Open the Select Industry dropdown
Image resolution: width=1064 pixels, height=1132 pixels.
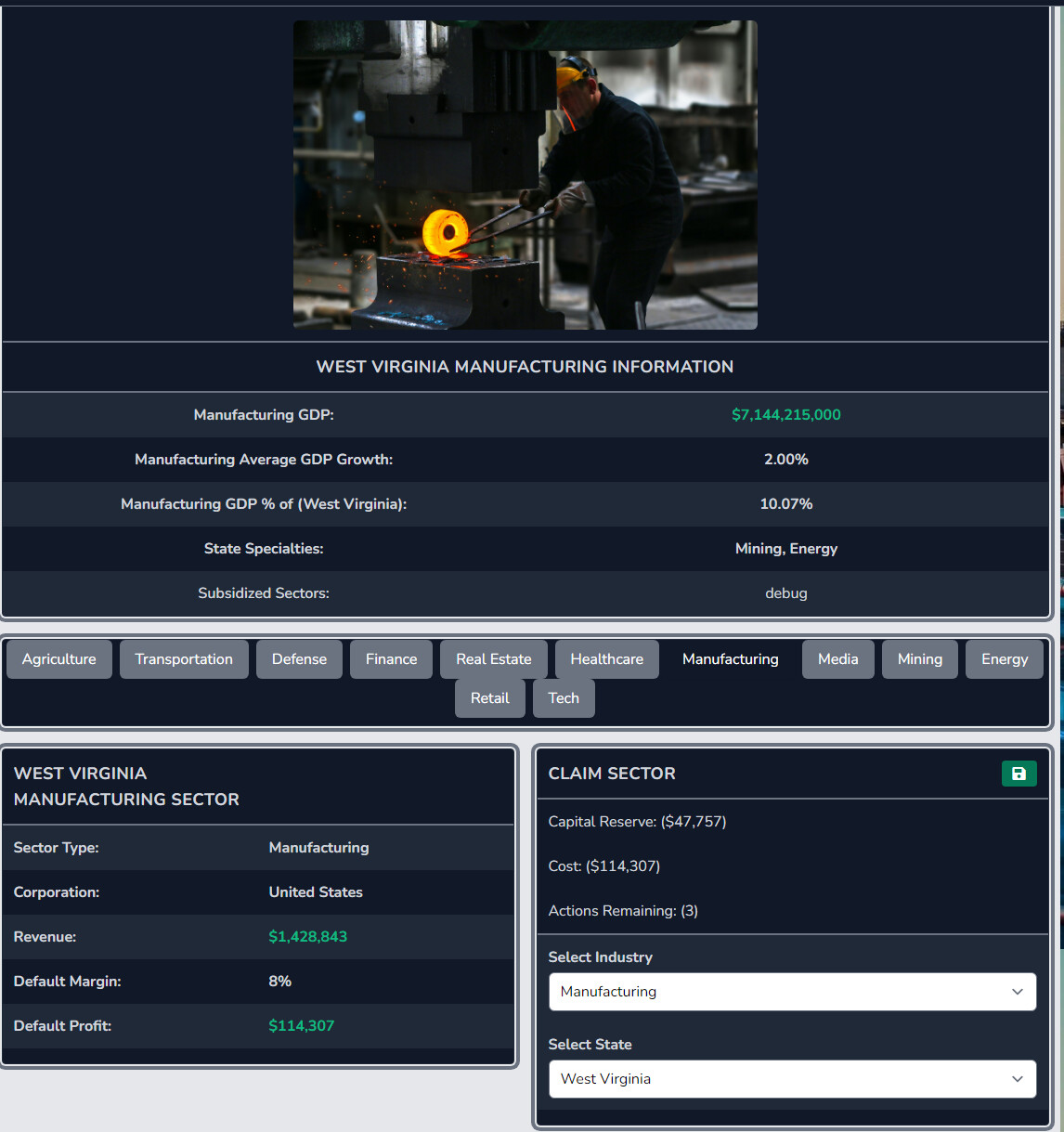coord(792,991)
